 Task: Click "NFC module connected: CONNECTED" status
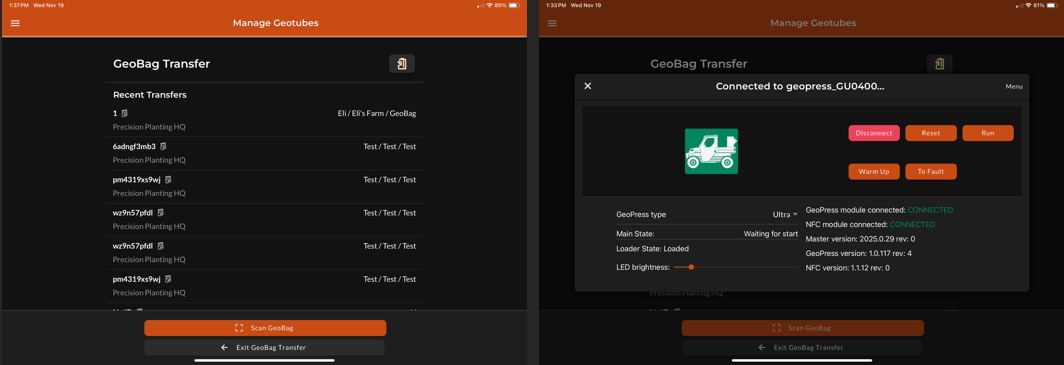[x=870, y=225]
